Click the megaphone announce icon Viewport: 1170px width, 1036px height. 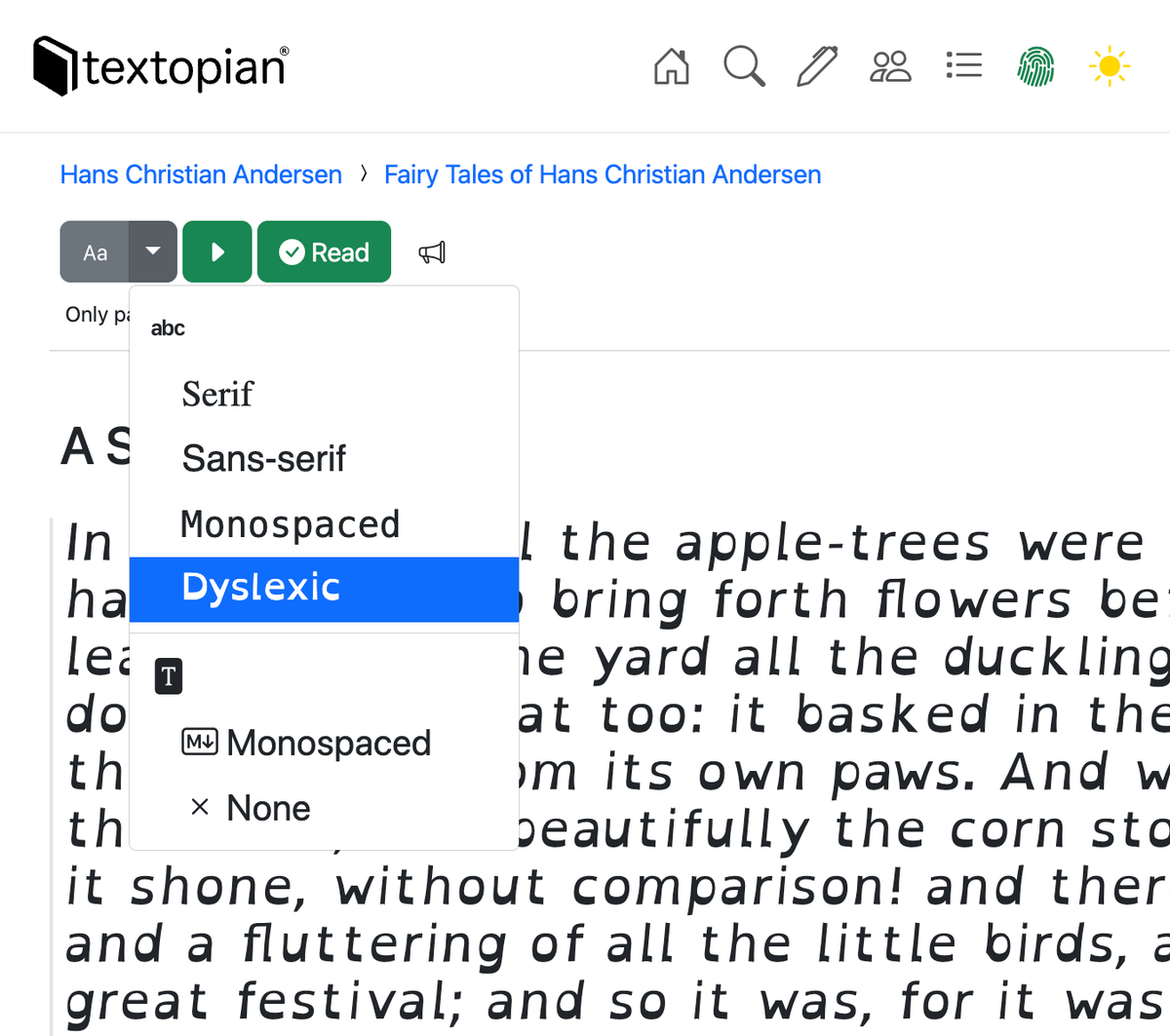[432, 253]
